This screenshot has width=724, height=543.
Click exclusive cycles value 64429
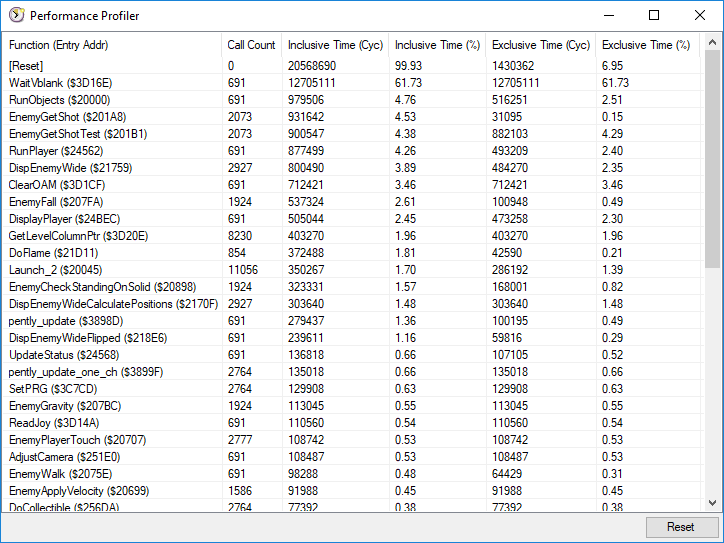[x=507, y=474]
